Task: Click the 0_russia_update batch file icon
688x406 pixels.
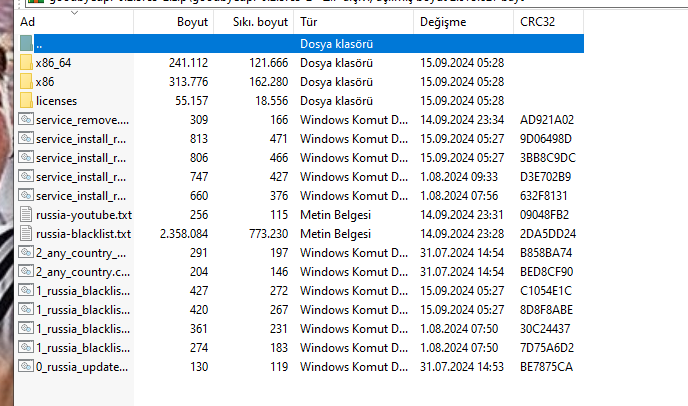Action: coord(26,367)
